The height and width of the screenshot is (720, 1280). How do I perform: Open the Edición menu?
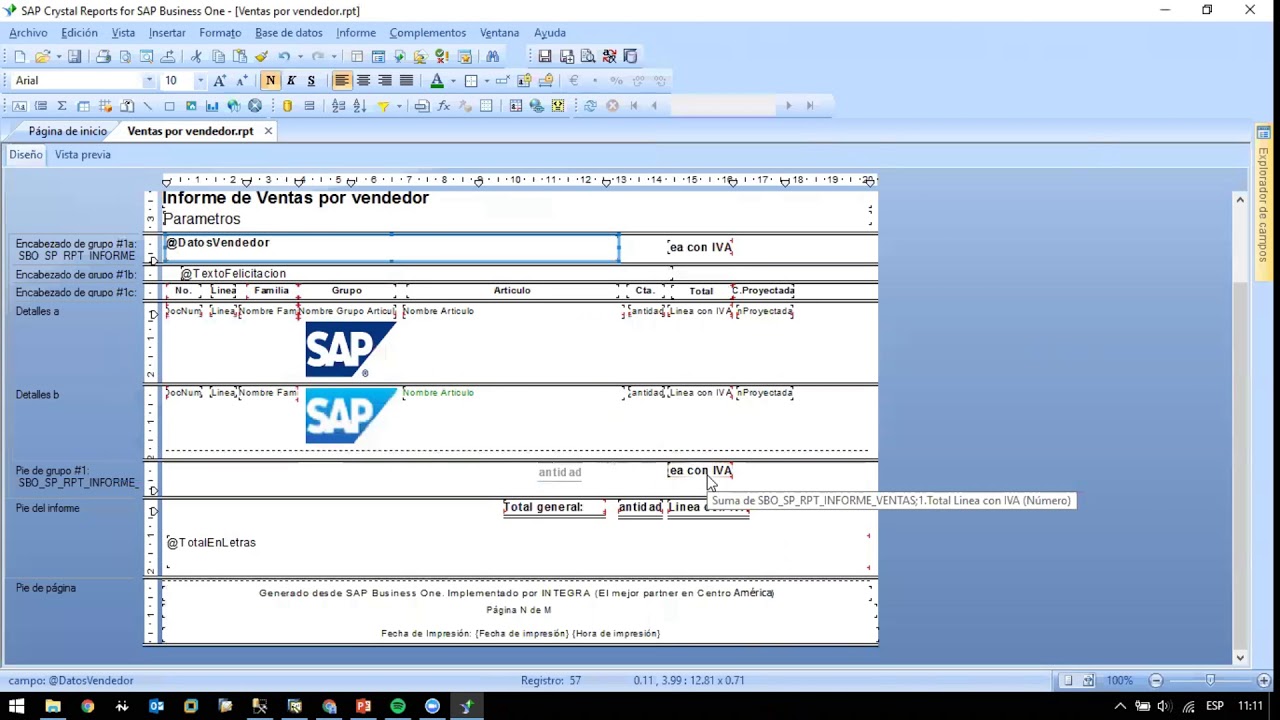[79, 33]
